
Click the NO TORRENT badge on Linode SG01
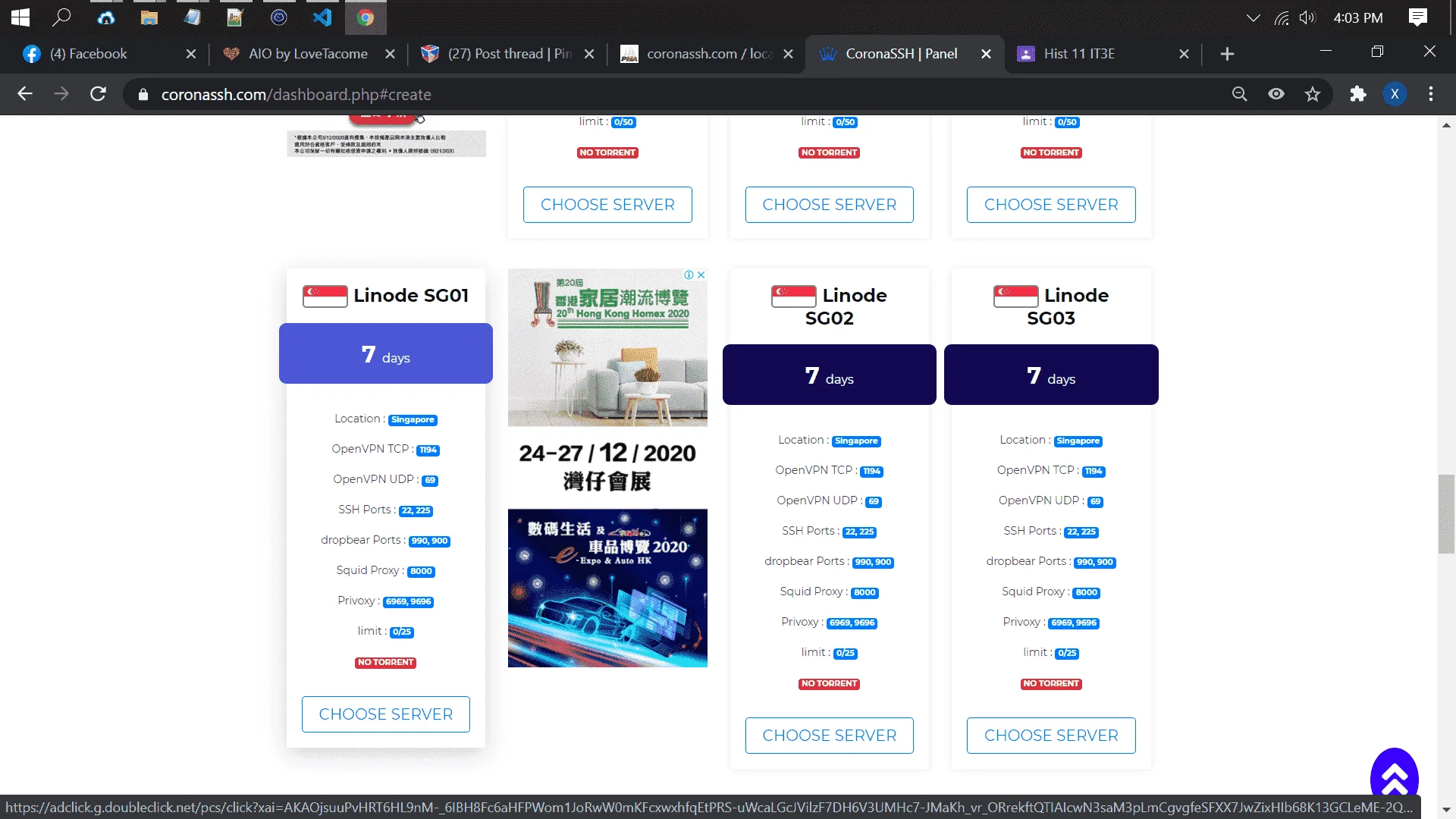(386, 663)
